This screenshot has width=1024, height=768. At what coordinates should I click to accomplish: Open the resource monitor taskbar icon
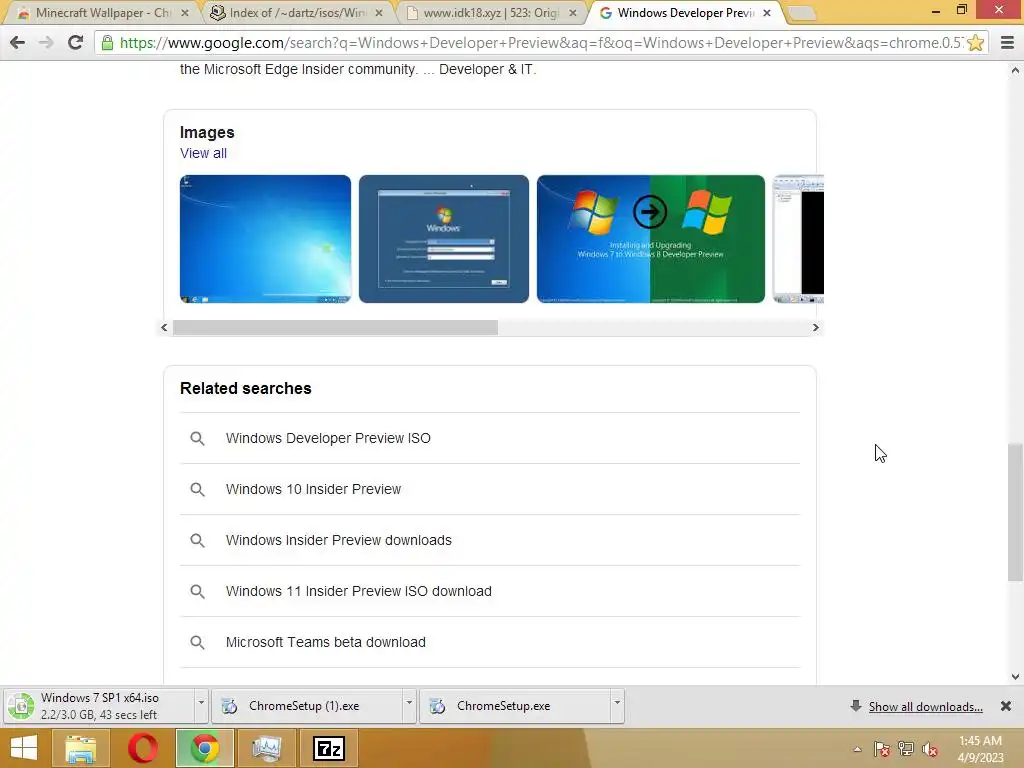(266, 748)
